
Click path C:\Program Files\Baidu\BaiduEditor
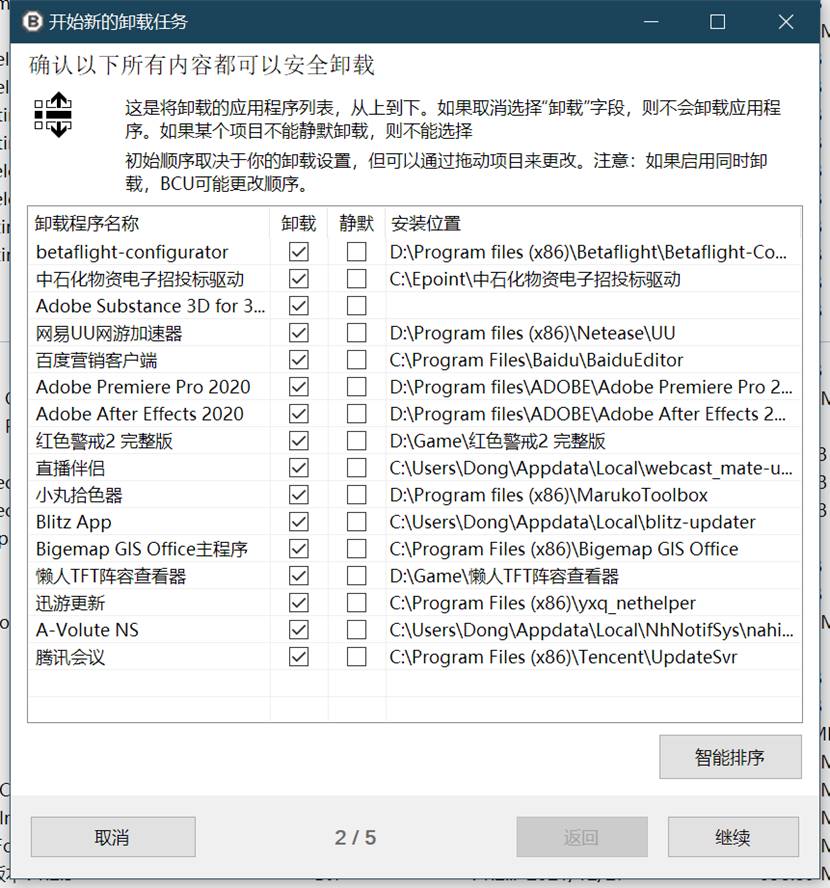coord(536,360)
